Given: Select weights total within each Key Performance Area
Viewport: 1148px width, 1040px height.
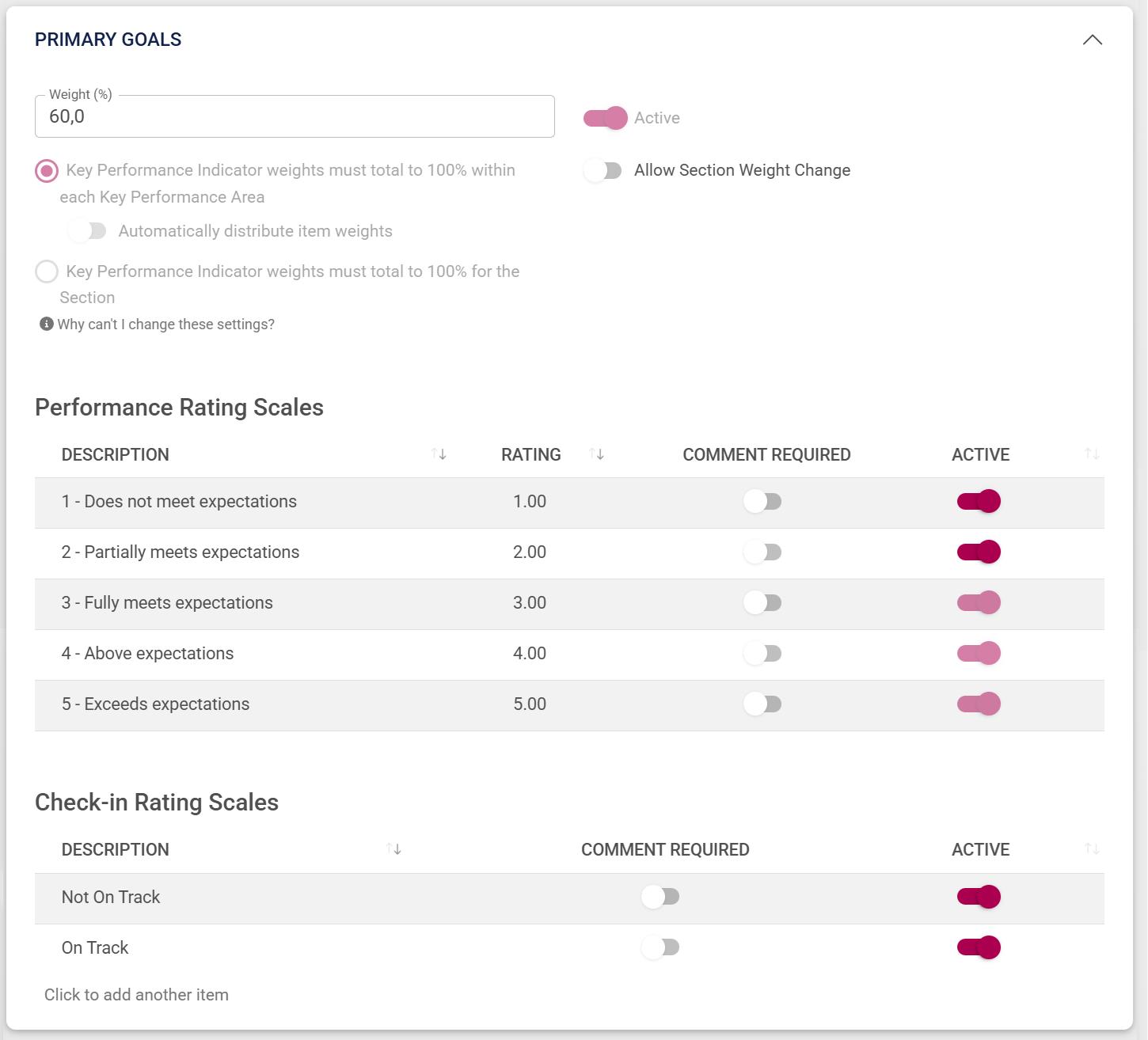Looking at the screenshot, I should [x=46, y=170].
